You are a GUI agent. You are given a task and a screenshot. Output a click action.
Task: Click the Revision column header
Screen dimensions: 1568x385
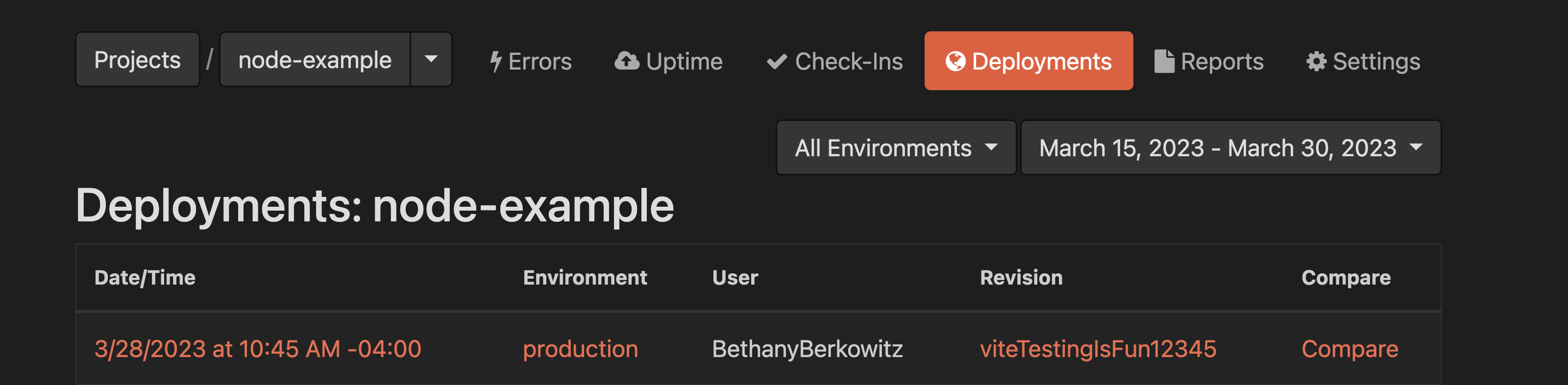[x=1021, y=277]
